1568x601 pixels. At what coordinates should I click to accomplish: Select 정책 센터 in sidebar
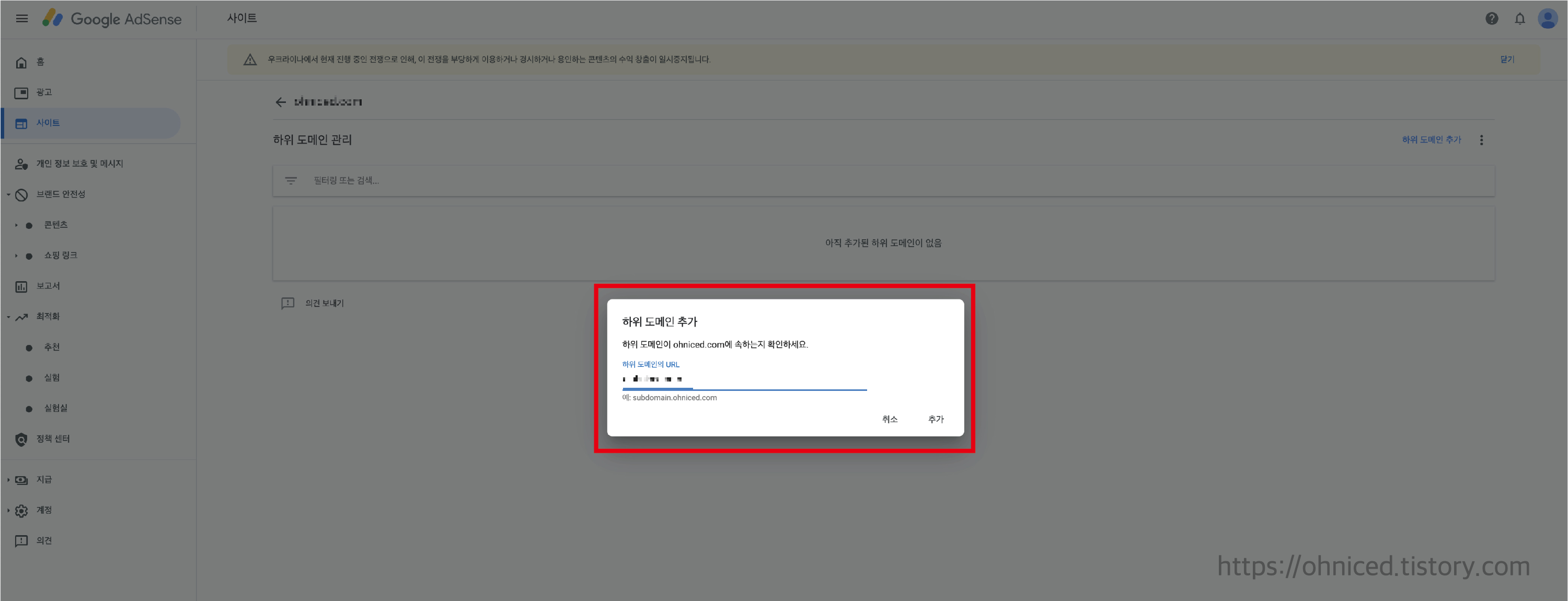tap(52, 439)
